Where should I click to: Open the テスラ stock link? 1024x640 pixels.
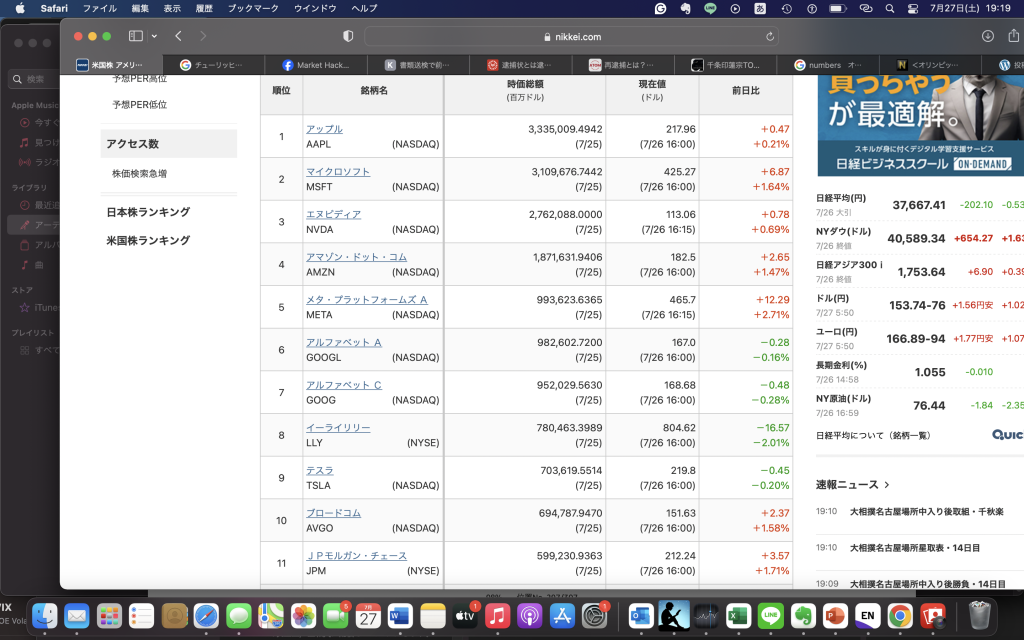[319, 470]
